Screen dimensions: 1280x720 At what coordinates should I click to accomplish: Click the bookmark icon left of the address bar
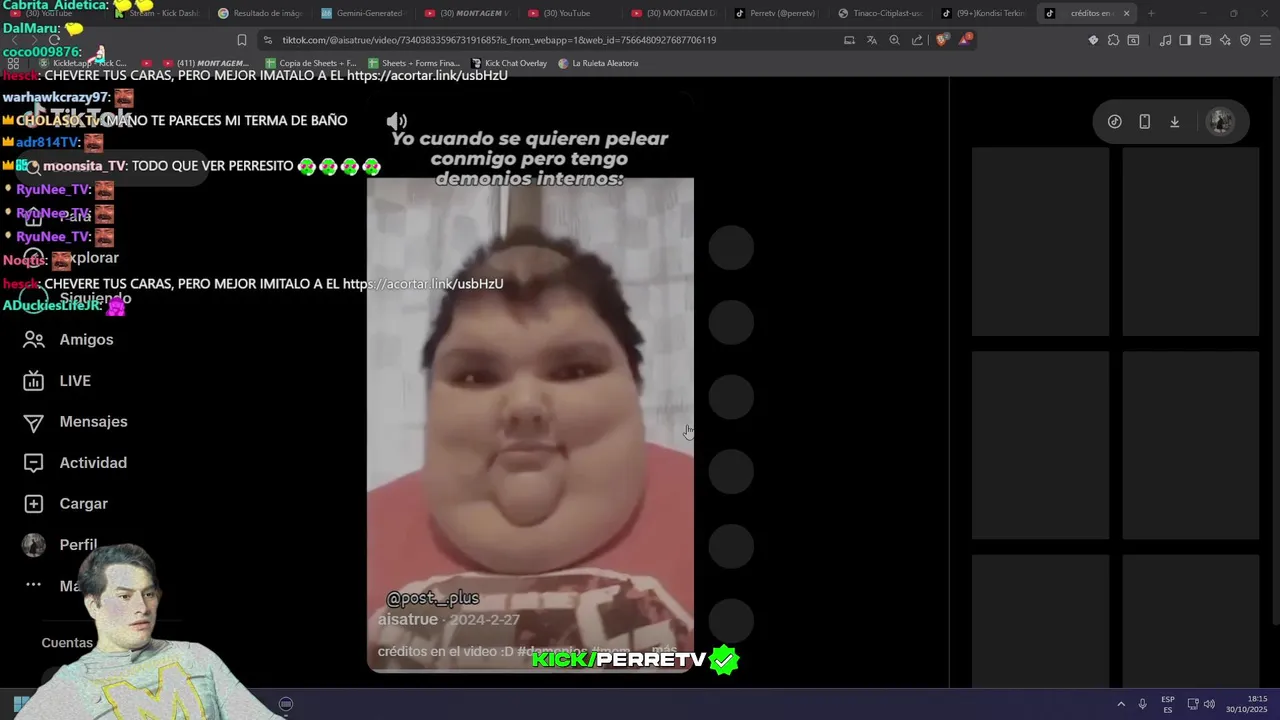(241, 40)
